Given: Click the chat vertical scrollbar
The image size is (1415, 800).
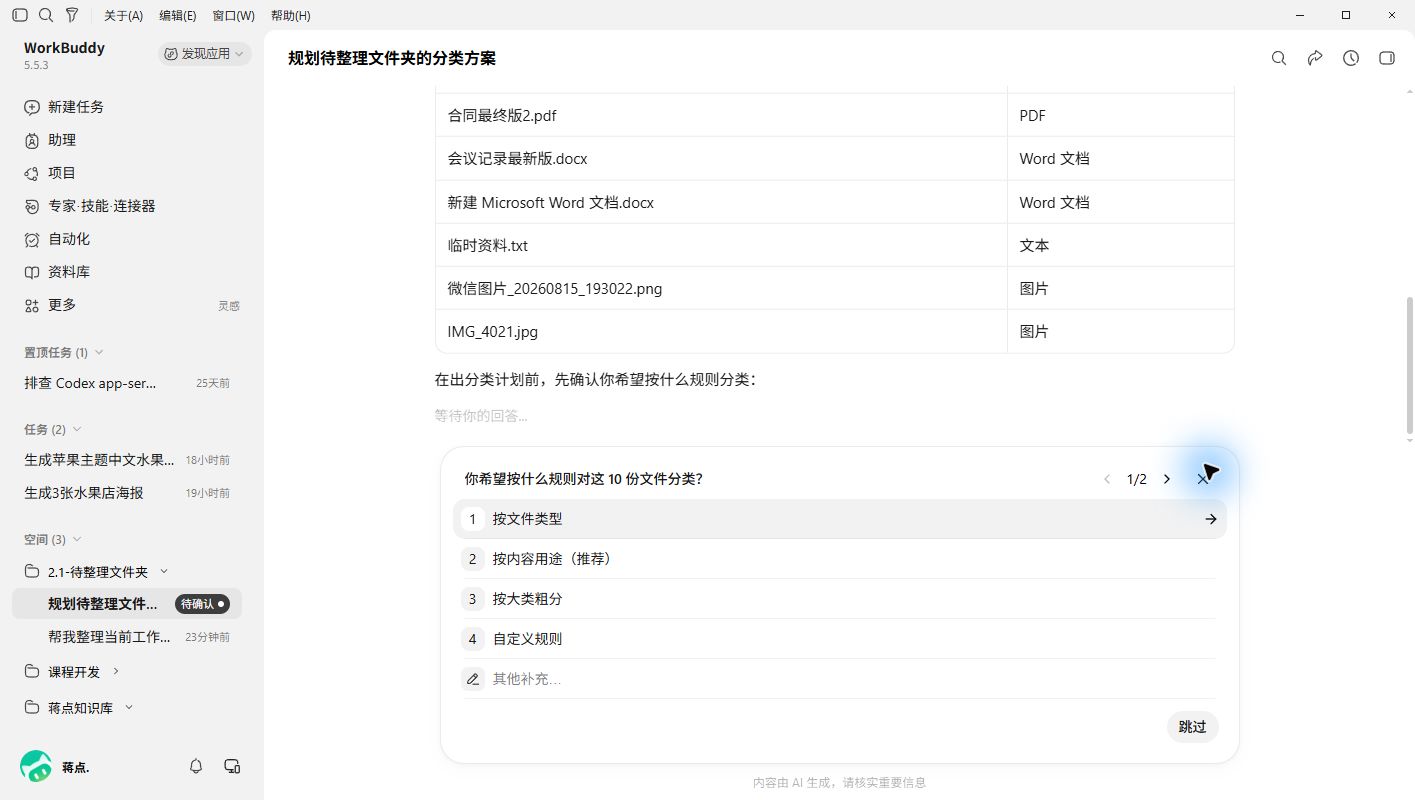Looking at the screenshot, I should [x=1410, y=365].
